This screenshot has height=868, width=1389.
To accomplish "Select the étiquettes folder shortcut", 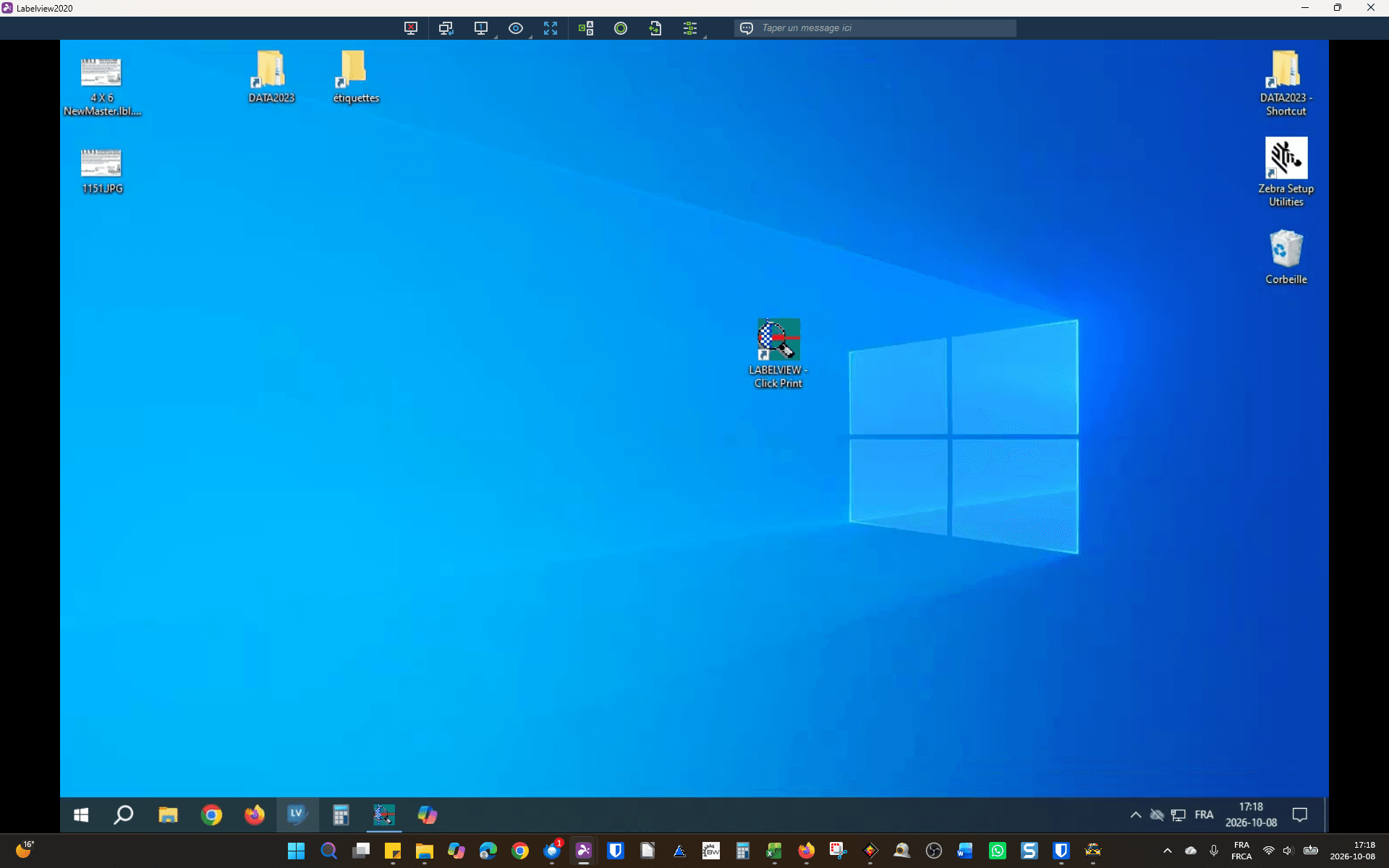I will click(355, 77).
